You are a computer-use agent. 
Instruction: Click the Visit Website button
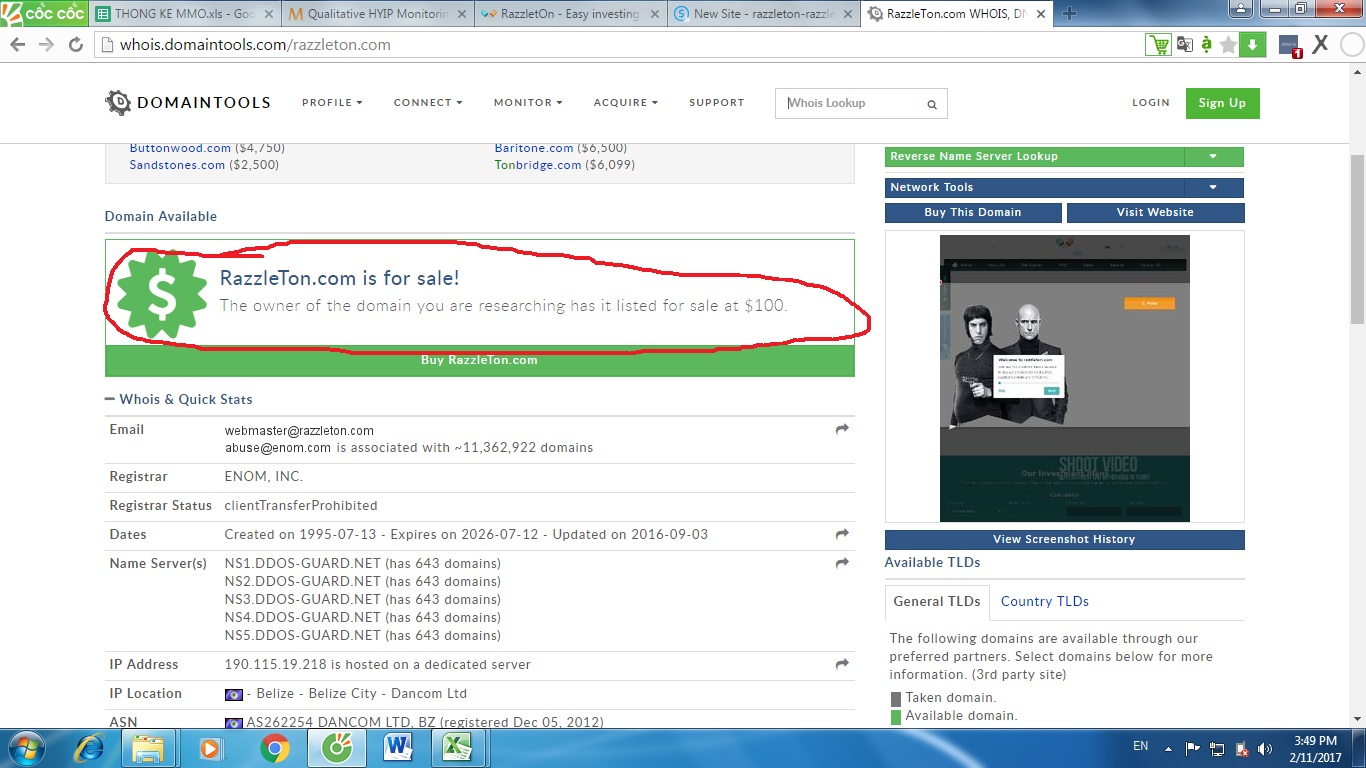tap(1156, 212)
